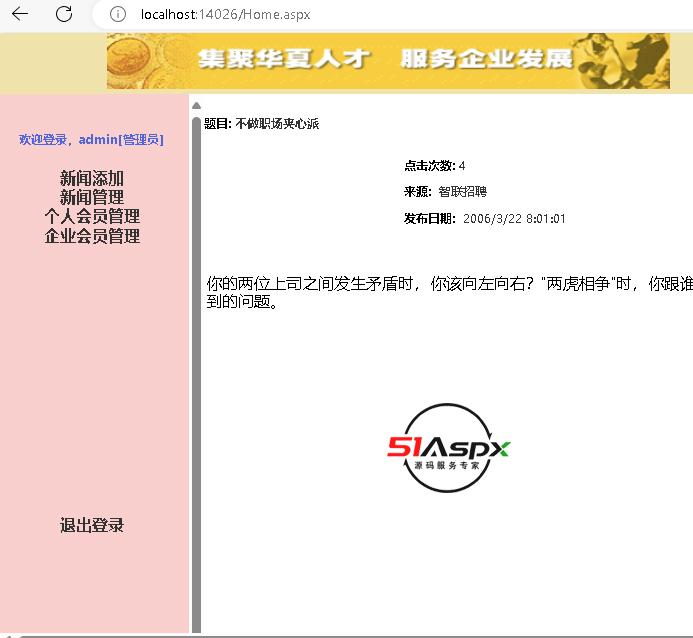693x638 pixels.
Task: Click the browser back arrow
Action: coord(20,14)
